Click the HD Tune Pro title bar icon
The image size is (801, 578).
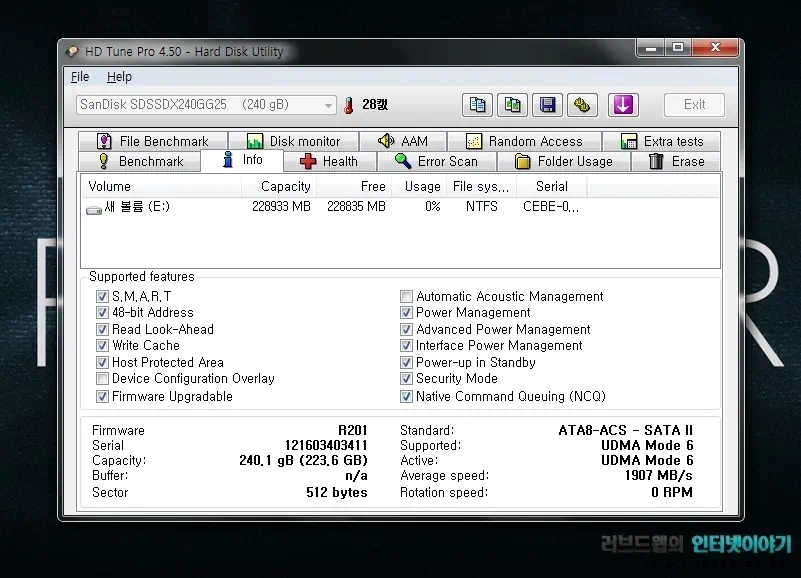(x=73, y=50)
